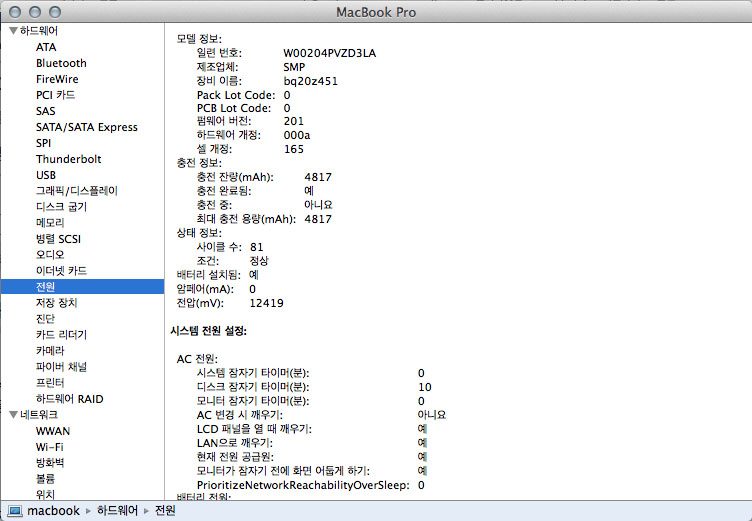
Task: Select SPI in the hardware list
Action: [43, 143]
